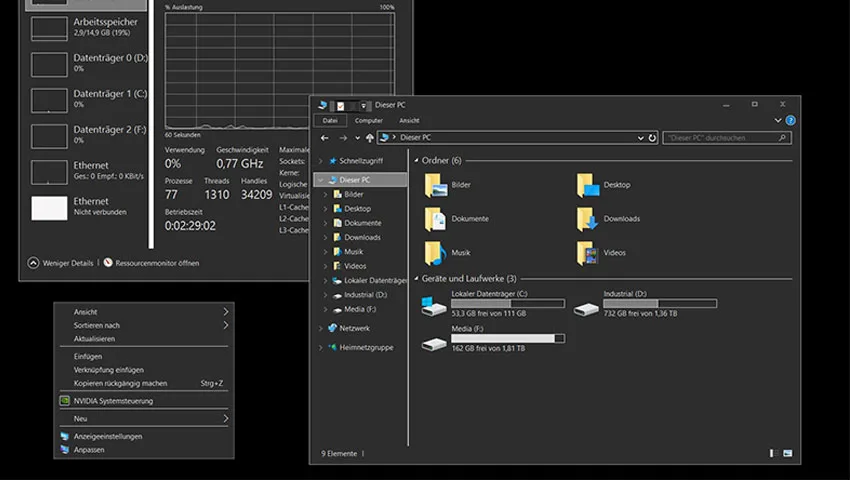
Task: Expand Netzwerk in navigation tree
Action: 320,329
